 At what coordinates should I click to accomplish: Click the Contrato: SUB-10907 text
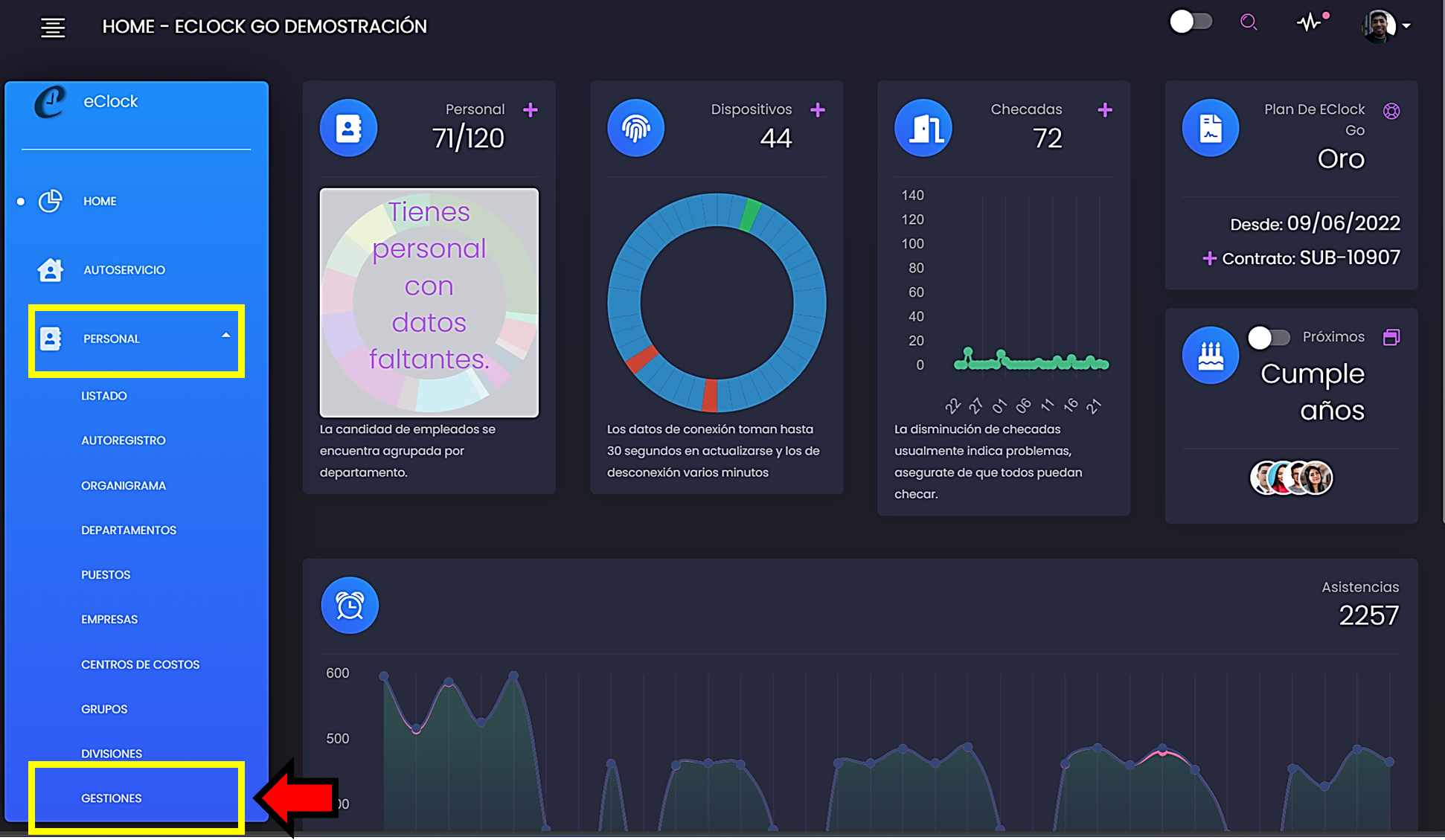1311,258
